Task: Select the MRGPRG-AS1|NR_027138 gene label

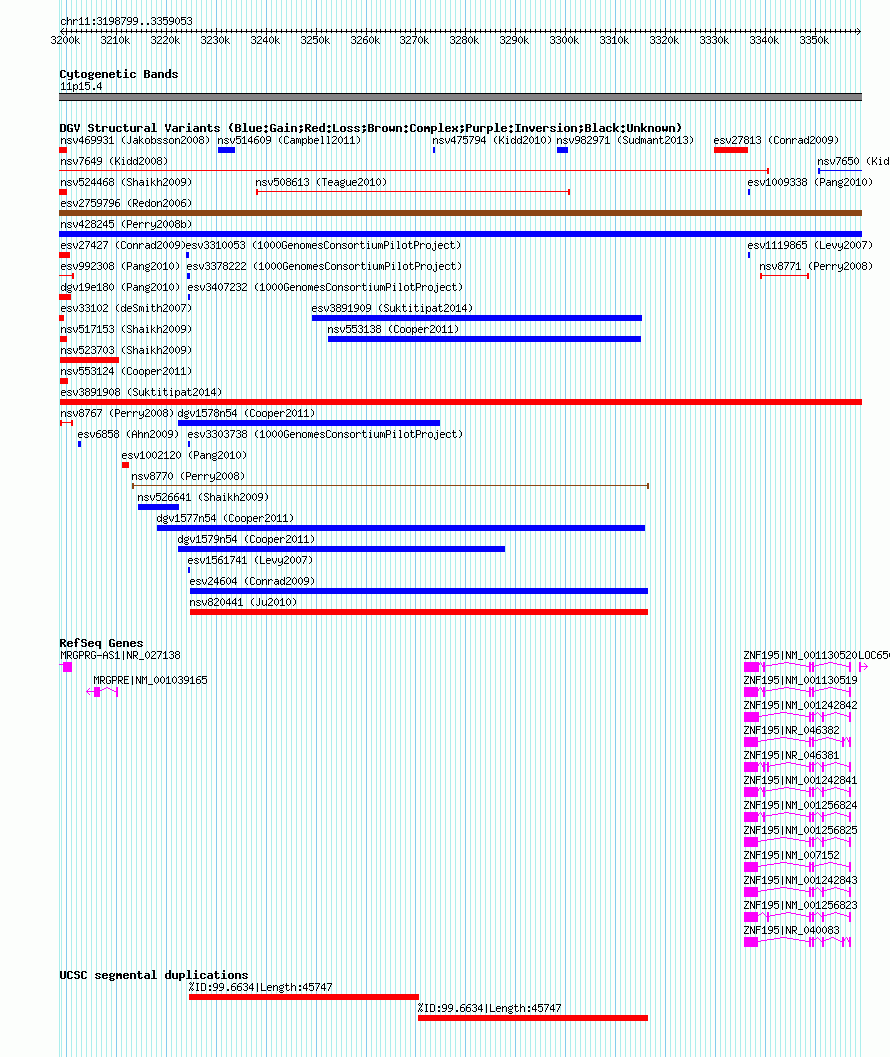Action: tap(120, 655)
